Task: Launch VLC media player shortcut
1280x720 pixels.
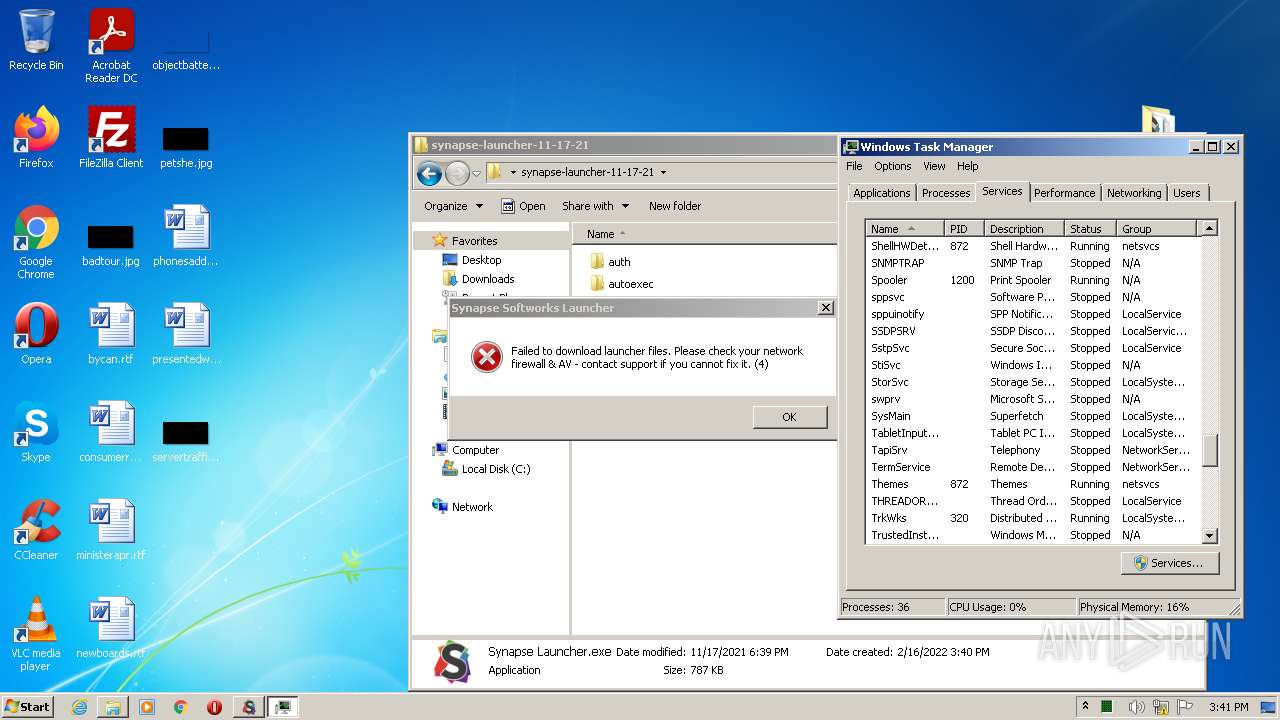Action: click(x=36, y=634)
